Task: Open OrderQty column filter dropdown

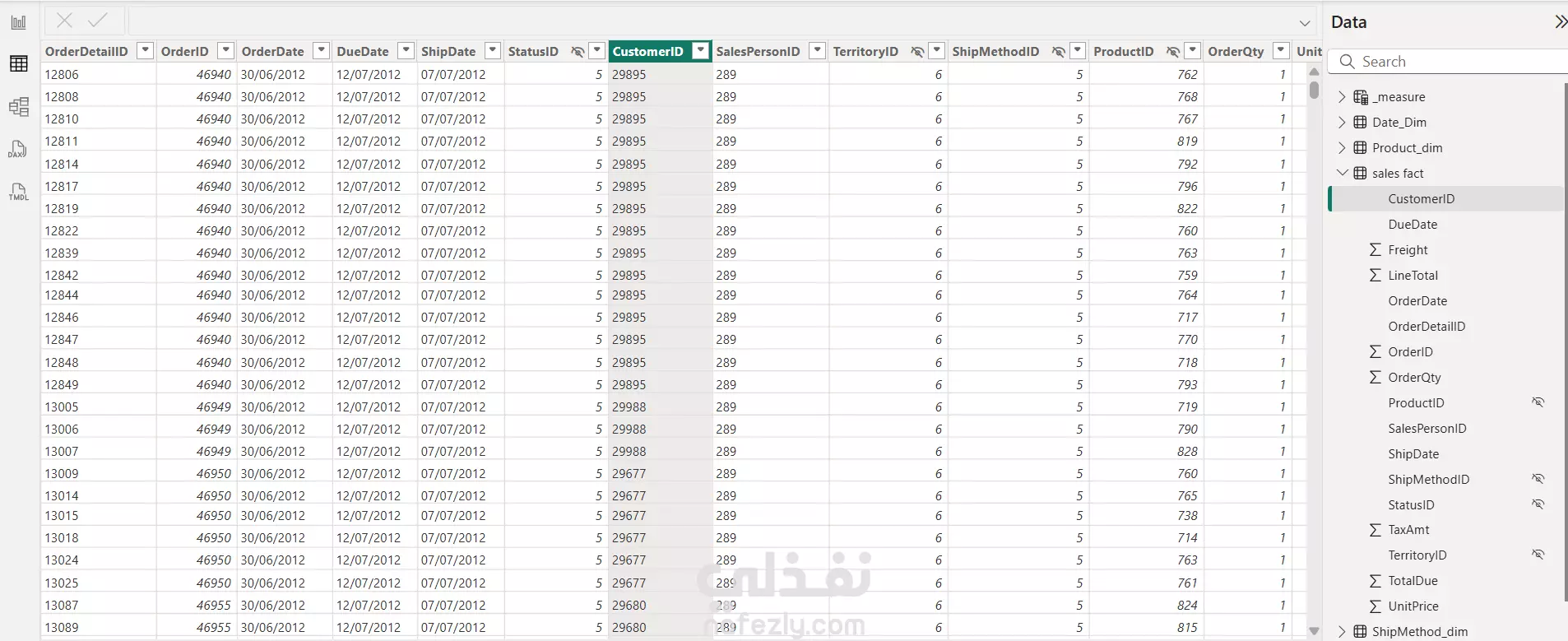Action: pyautogui.click(x=1281, y=51)
